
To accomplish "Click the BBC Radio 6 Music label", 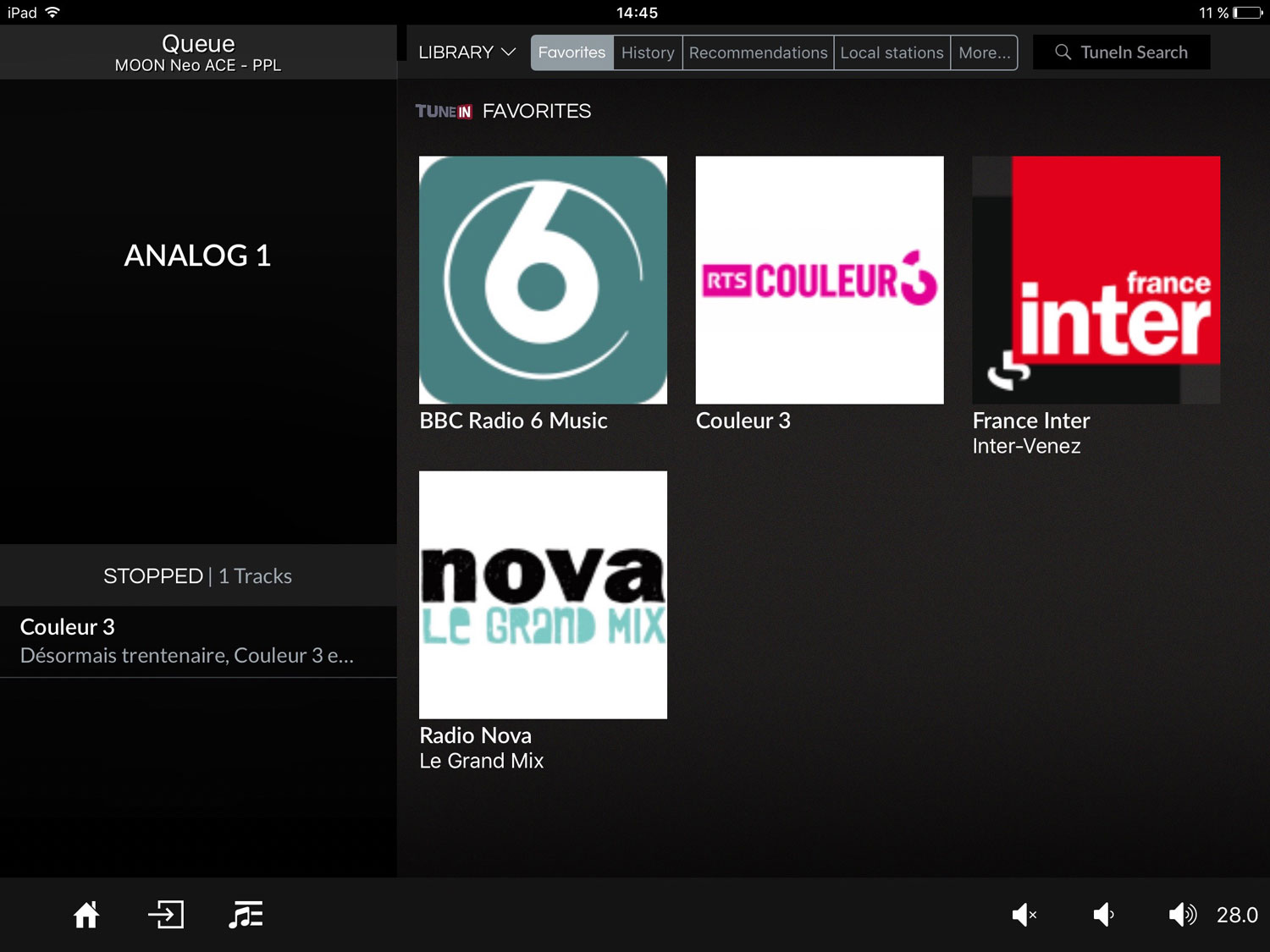I will 513,421.
